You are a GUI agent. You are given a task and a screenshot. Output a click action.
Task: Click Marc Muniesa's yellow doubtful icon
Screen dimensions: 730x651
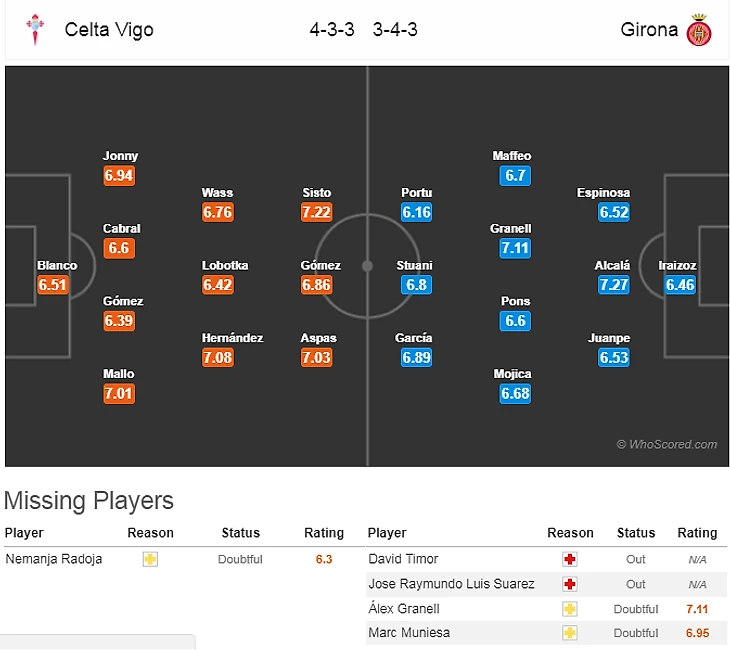tap(570, 633)
